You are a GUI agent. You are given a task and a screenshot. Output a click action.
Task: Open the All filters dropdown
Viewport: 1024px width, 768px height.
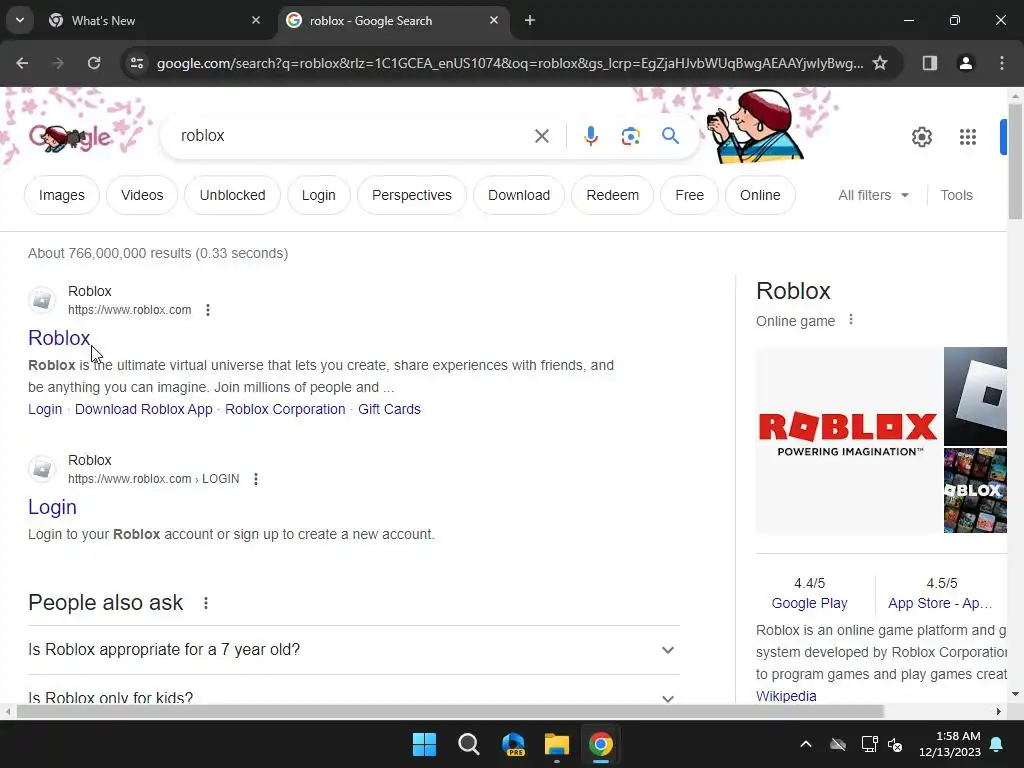873,195
